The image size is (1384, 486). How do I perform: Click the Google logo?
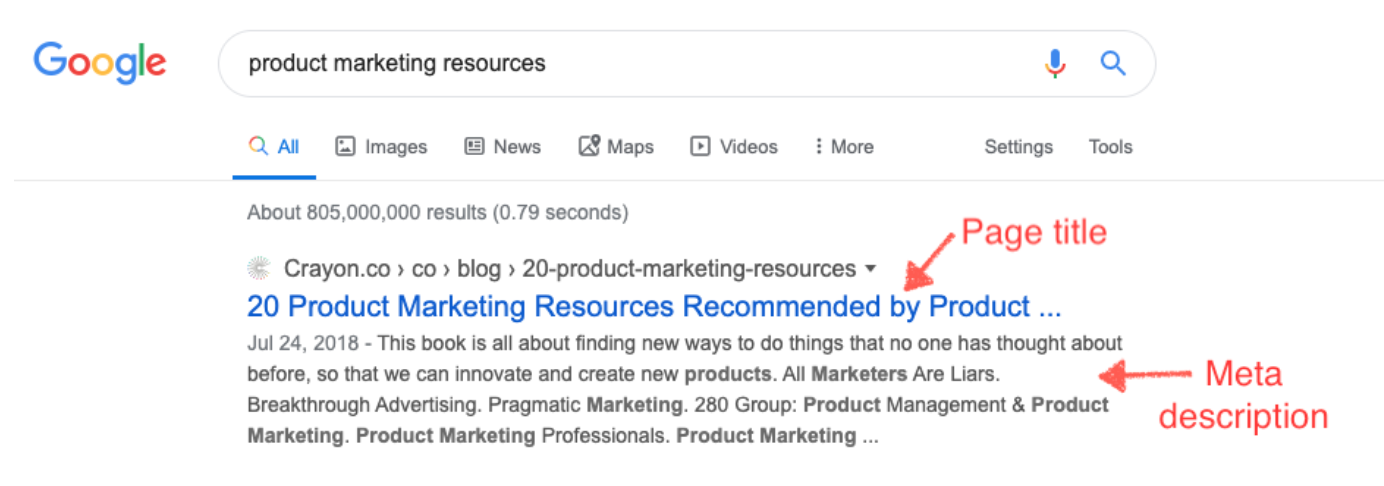(100, 63)
